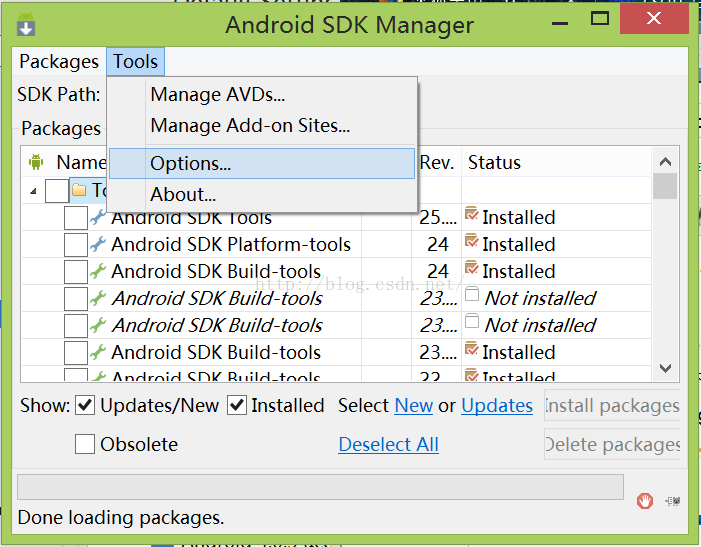
Task: Click Installed status text of Platform-tools row
Action: coord(519,244)
